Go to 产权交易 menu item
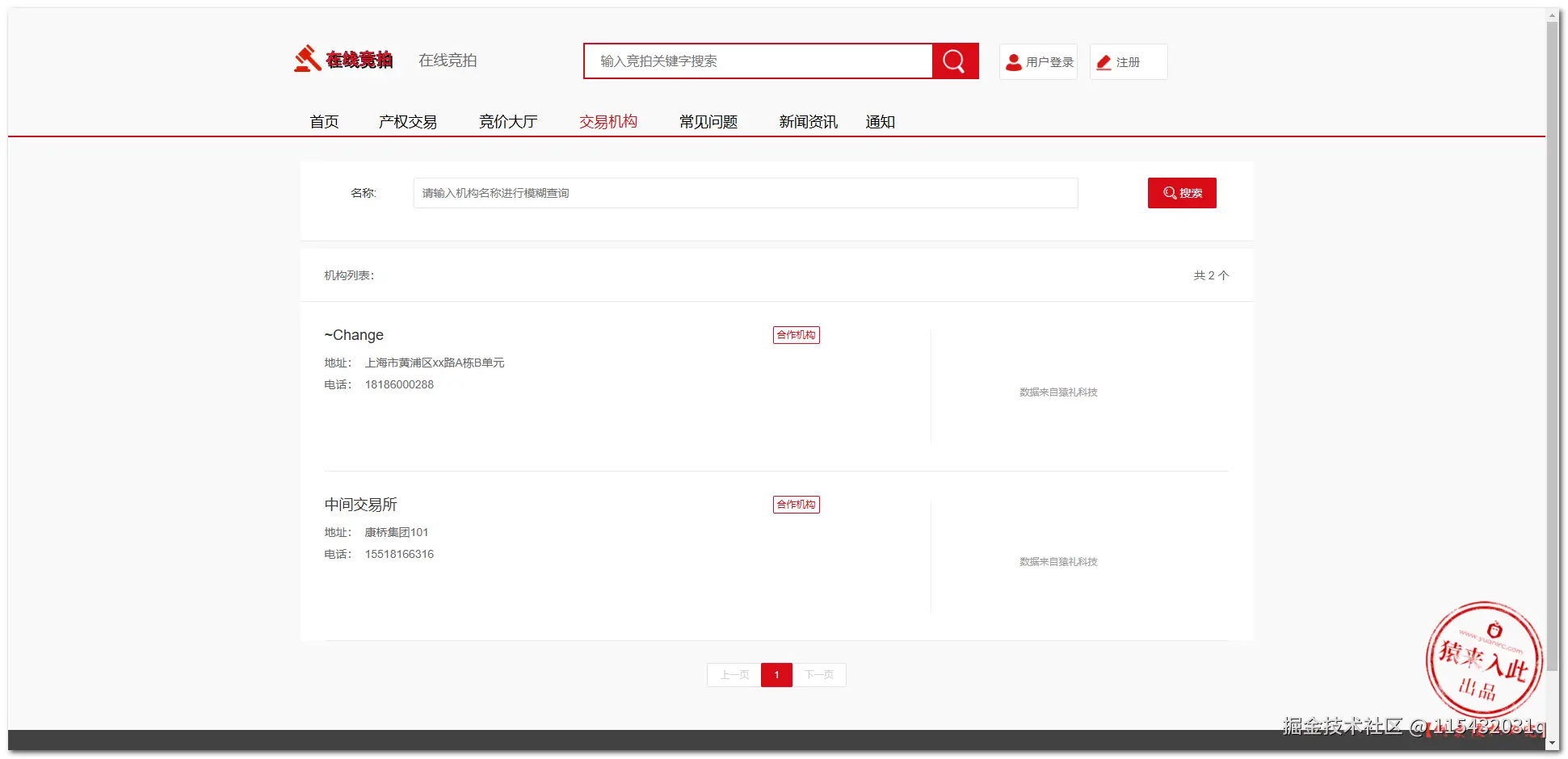1568x759 pixels. [x=408, y=122]
